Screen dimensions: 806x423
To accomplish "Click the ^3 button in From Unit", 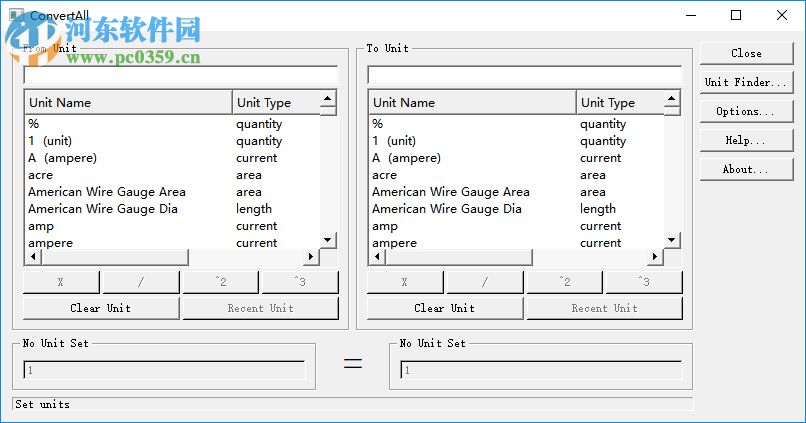I will click(x=300, y=282).
